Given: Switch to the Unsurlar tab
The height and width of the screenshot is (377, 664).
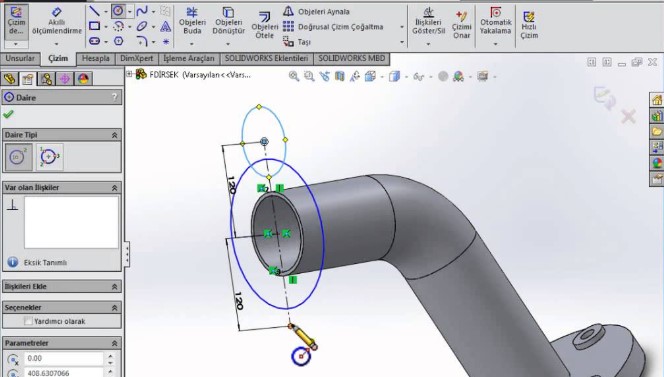Looking at the screenshot, I should (20, 58).
